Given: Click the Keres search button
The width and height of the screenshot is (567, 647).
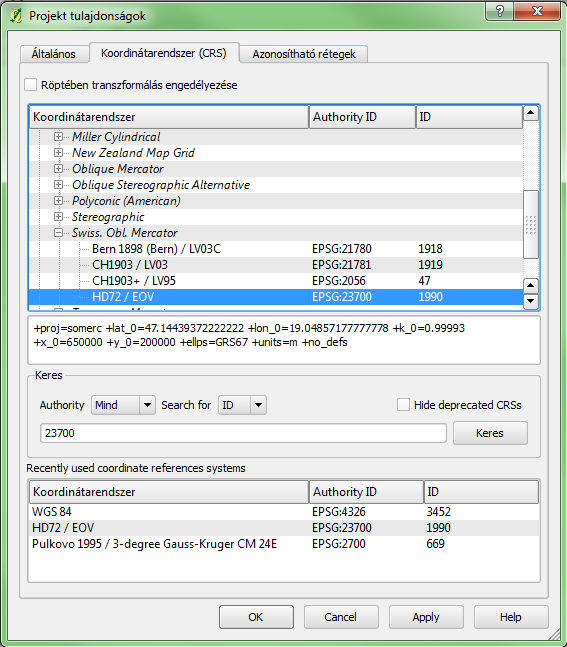Looking at the screenshot, I should (490, 433).
